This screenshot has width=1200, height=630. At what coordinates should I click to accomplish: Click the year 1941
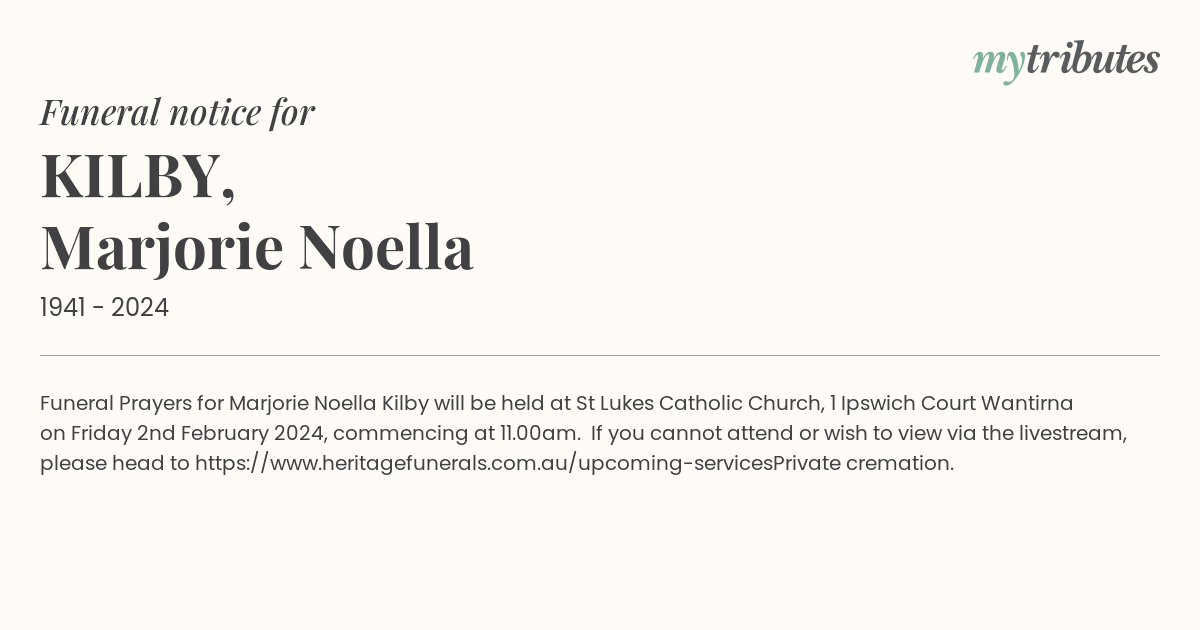(64, 308)
